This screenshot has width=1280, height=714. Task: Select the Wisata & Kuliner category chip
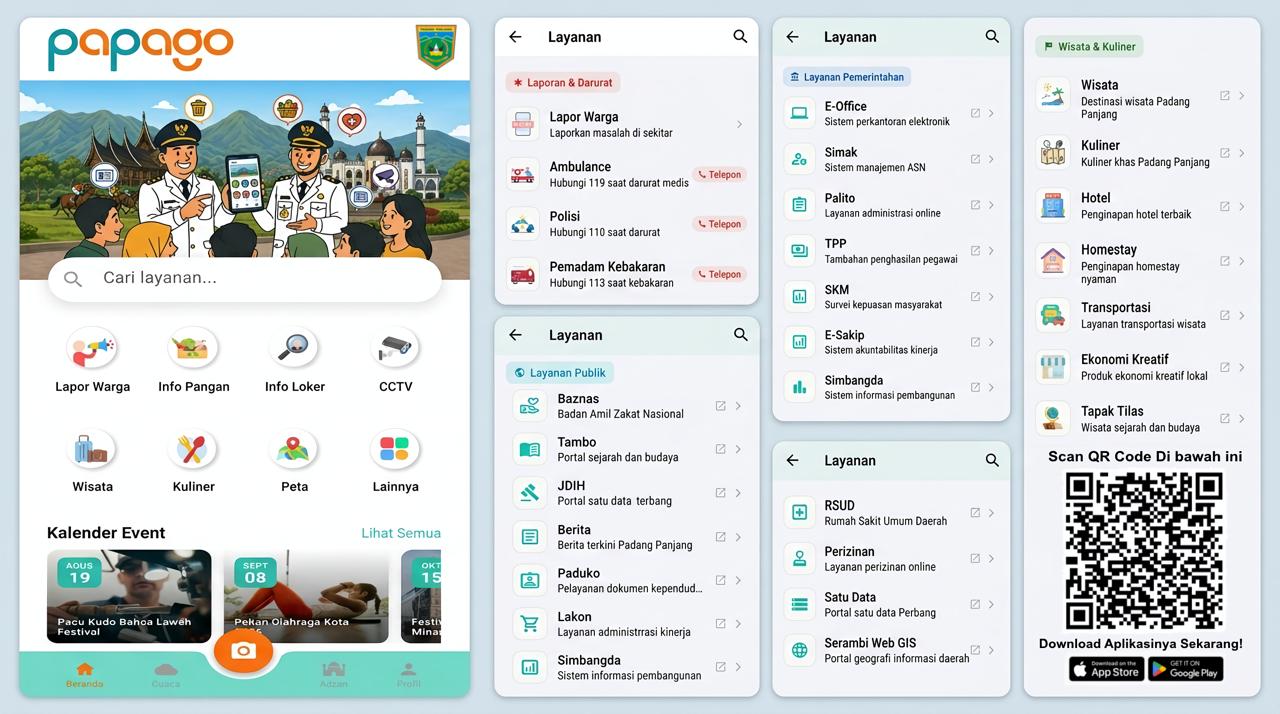[x=1089, y=46]
